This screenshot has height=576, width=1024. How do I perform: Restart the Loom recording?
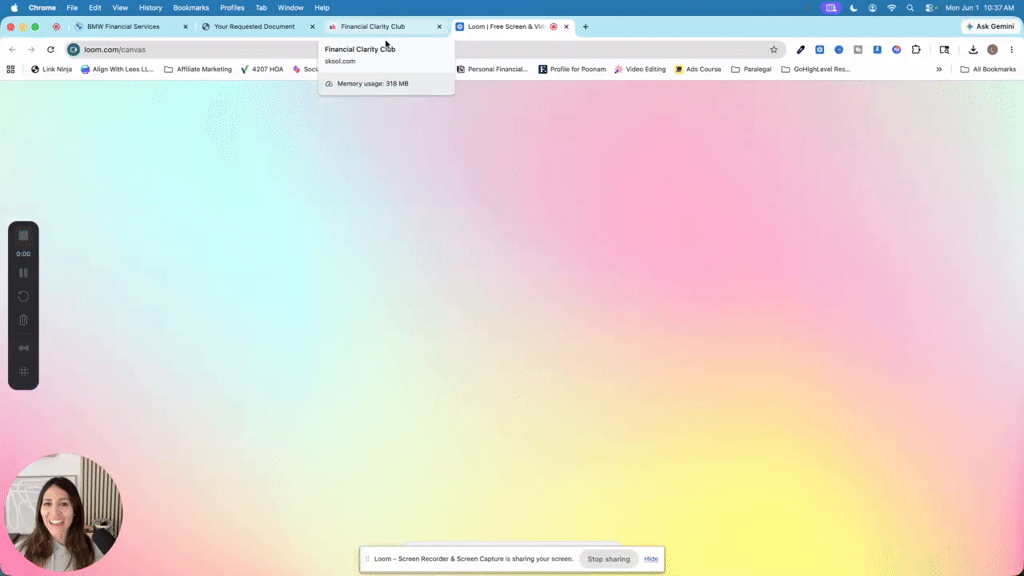[x=24, y=296]
